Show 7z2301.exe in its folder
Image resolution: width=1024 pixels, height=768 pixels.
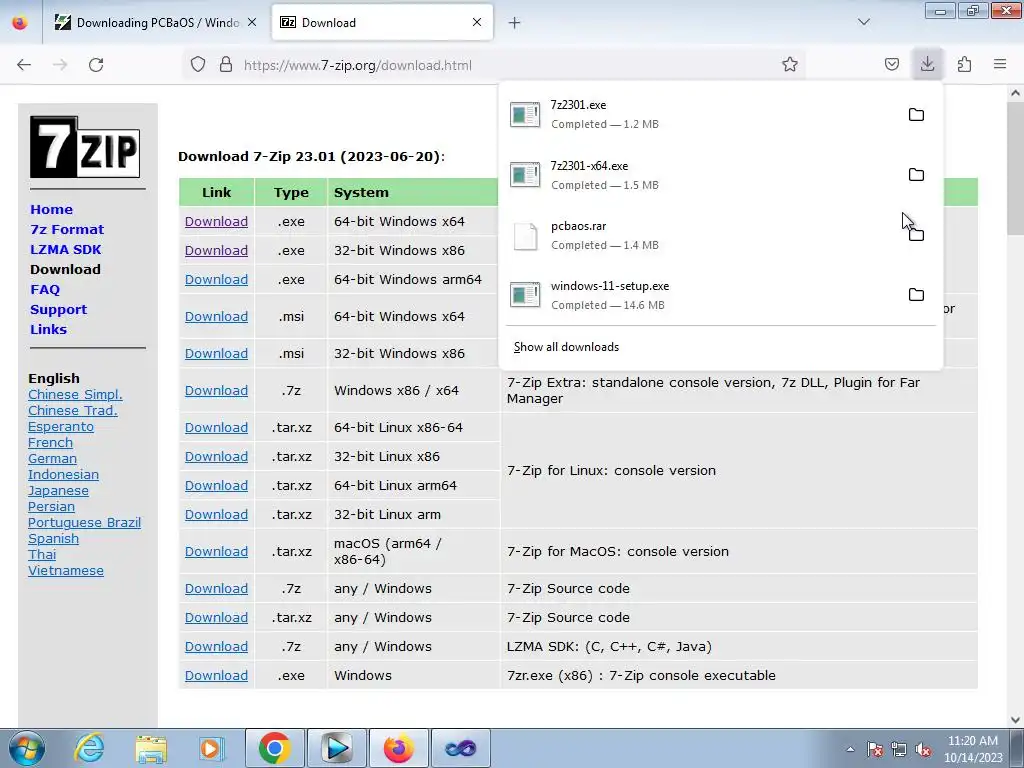pos(916,115)
